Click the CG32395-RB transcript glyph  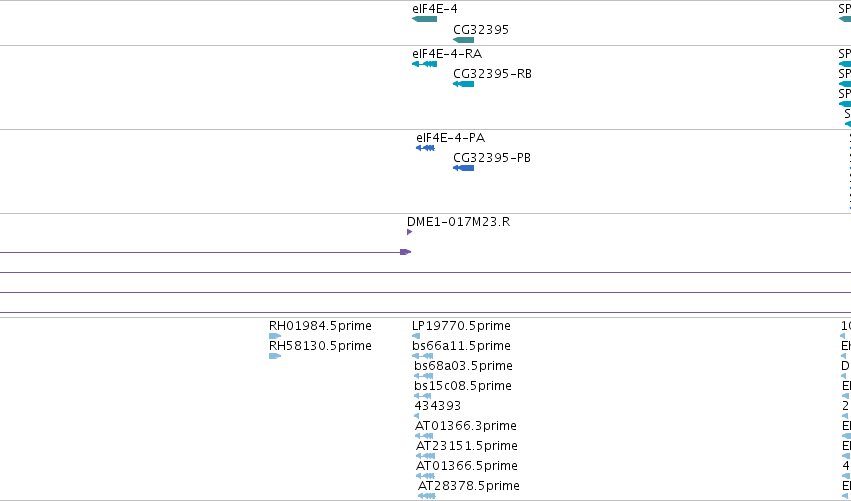point(463,84)
